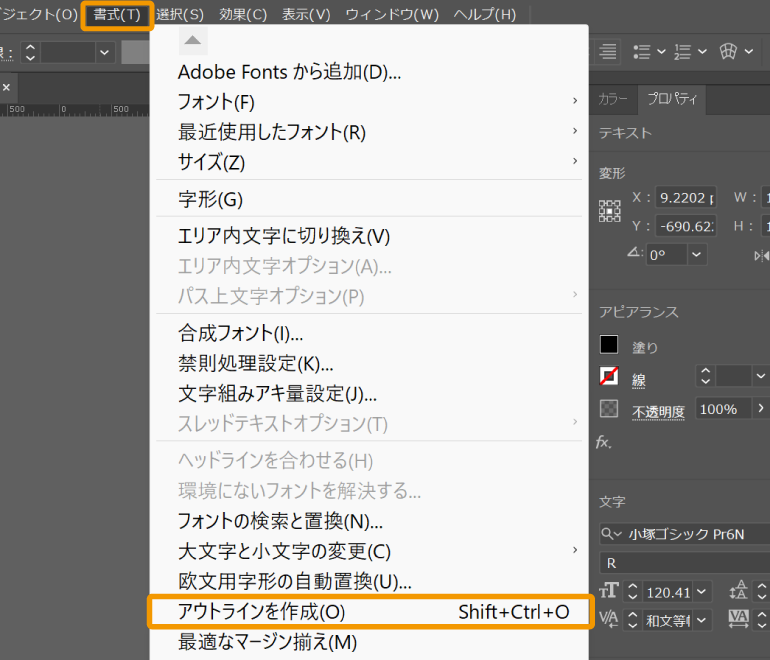Edit the X position field
770x660 pixels.
click(x=686, y=198)
